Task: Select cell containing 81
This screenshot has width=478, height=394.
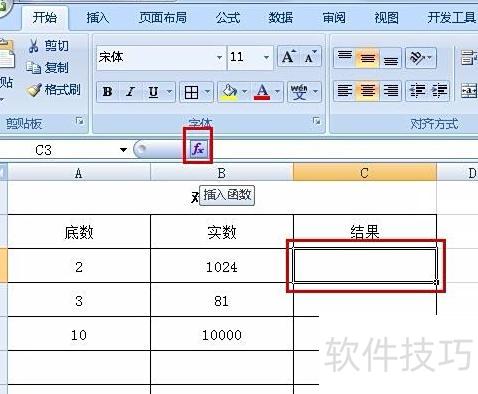Action: 222,301
